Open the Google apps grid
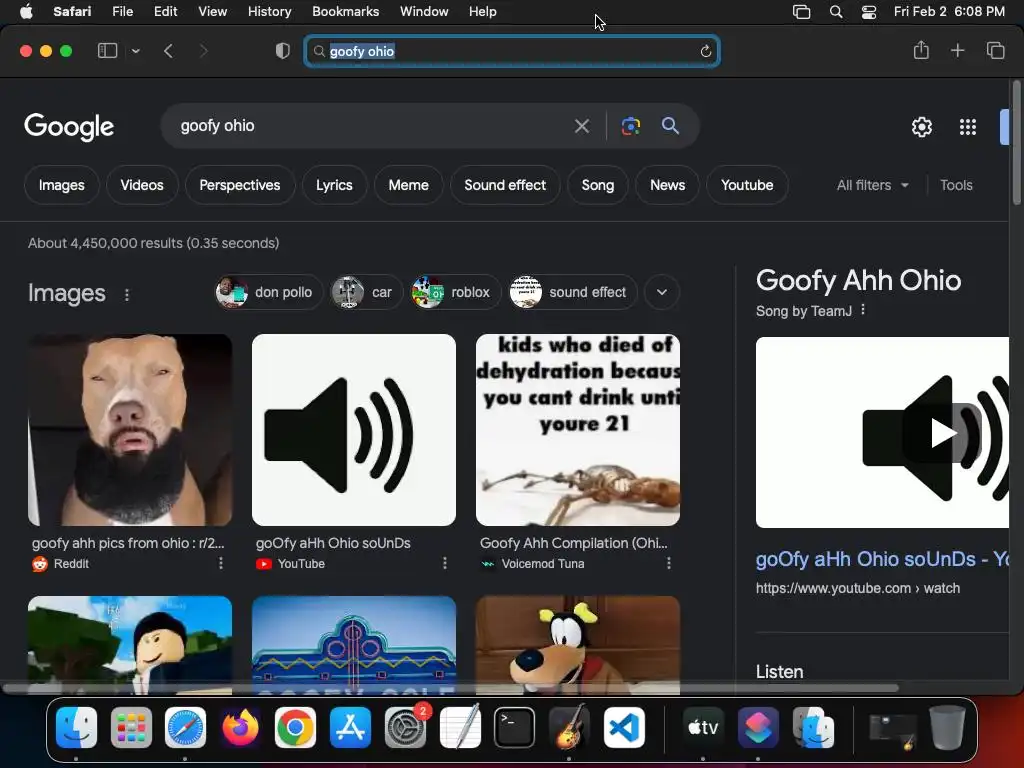Viewport: 1024px width, 768px height. click(968, 127)
